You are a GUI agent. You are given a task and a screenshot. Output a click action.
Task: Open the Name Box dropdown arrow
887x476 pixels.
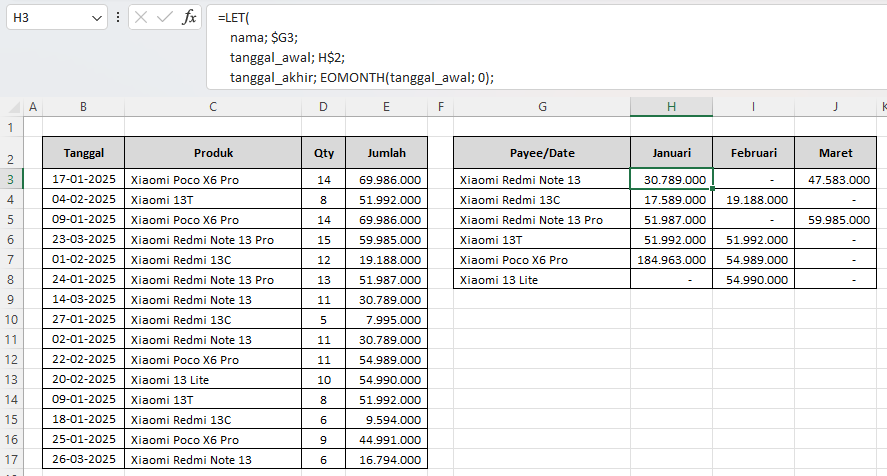(96, 18)
